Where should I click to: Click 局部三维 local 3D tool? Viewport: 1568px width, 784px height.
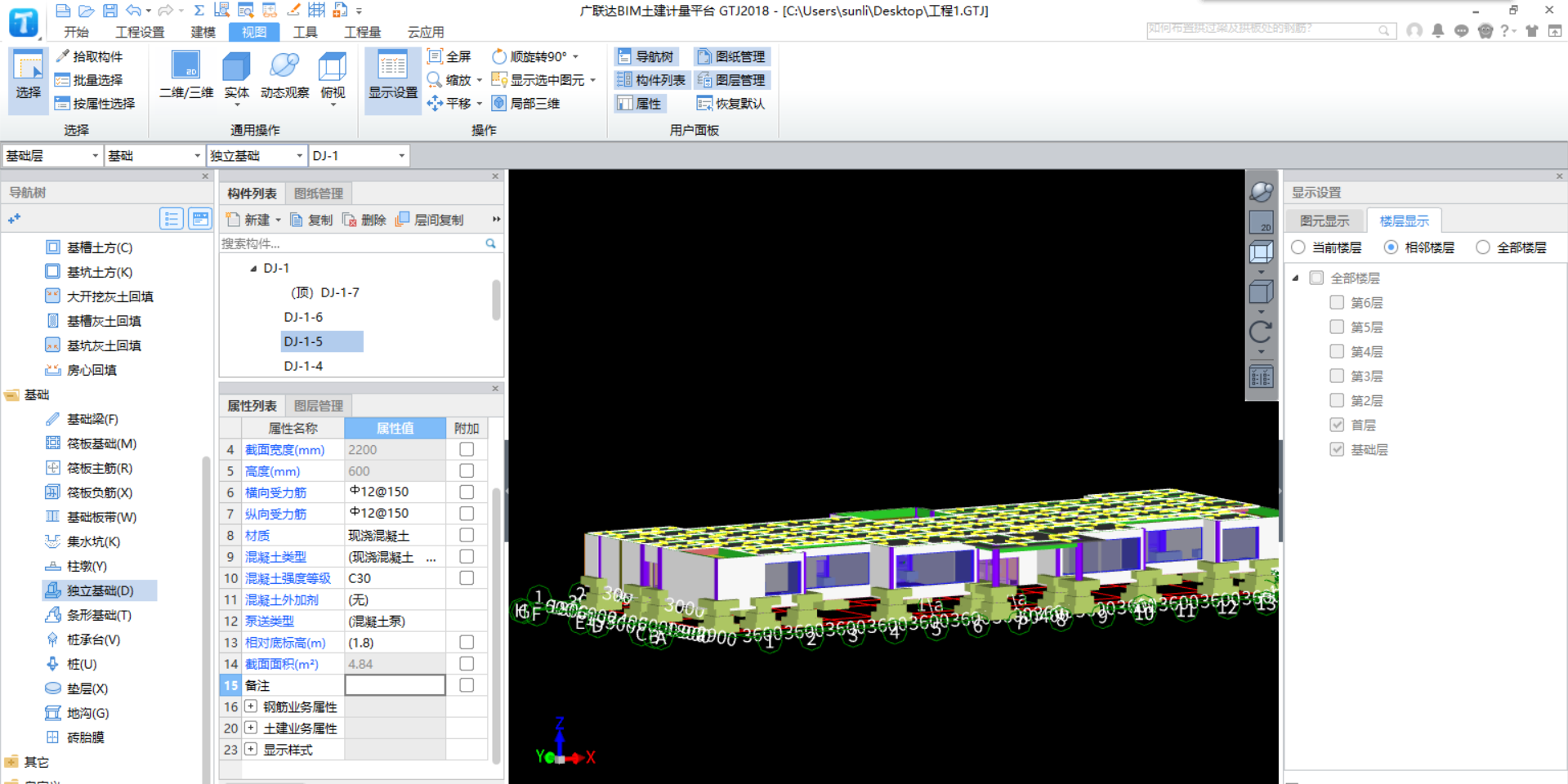pyautogui.click(x=526, y=104)
